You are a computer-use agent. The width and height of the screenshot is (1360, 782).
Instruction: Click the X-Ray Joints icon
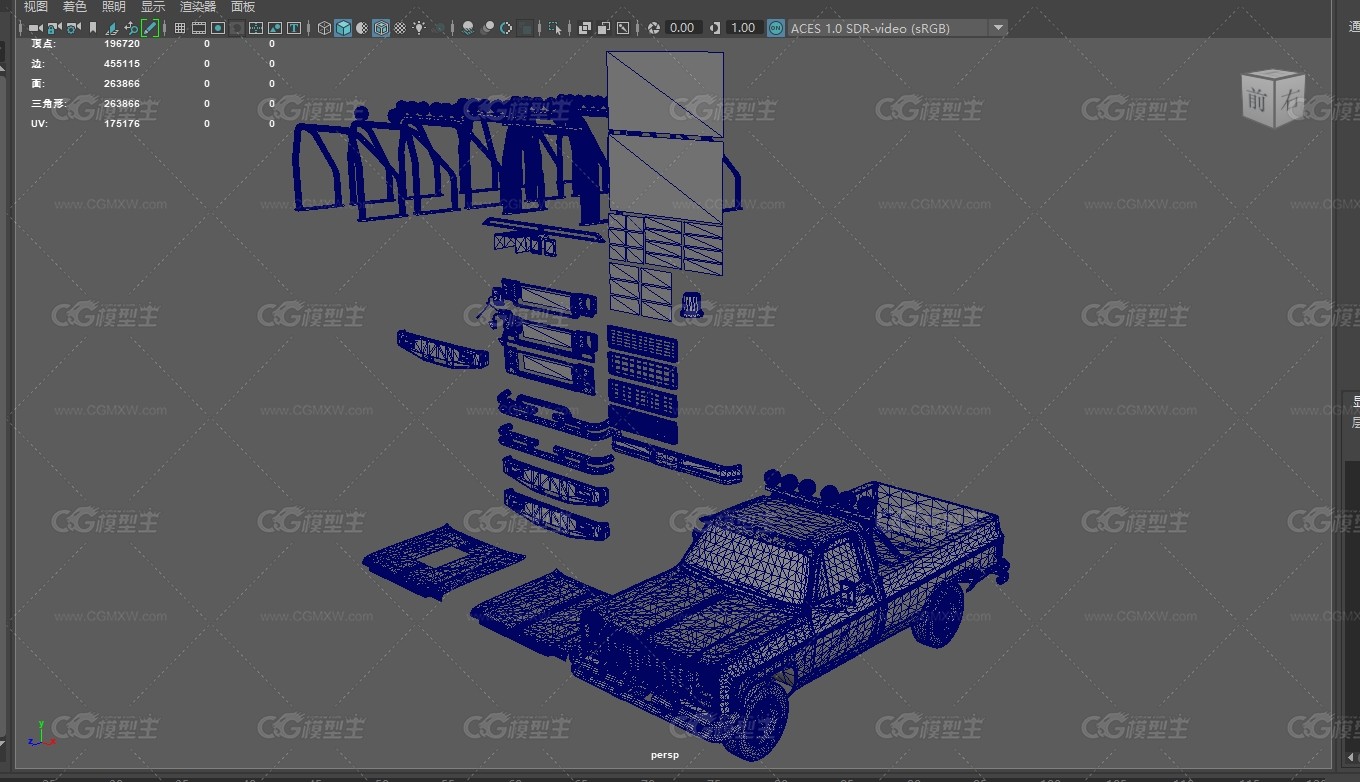tap(623, 28)
